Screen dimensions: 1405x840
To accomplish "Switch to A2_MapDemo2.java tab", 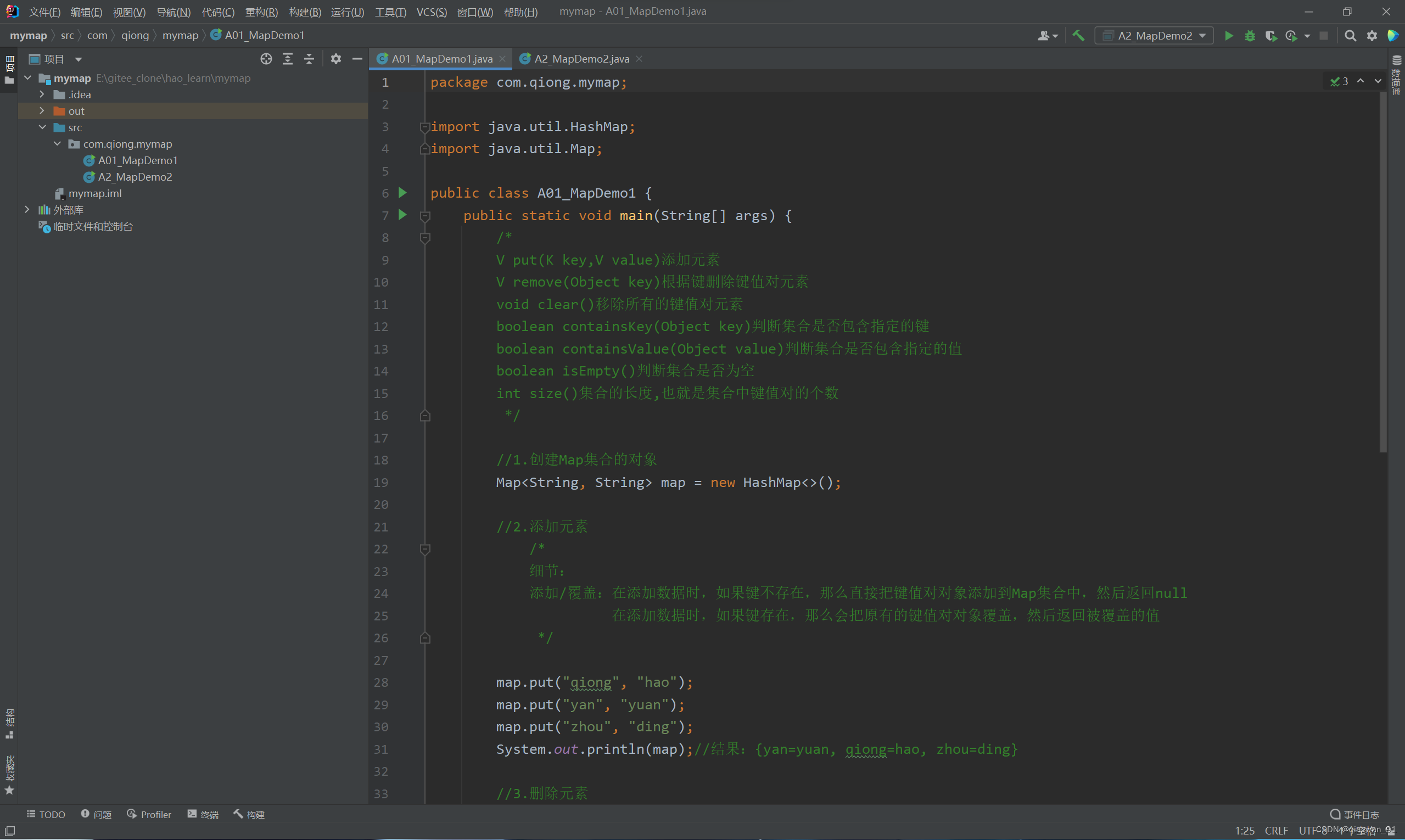I will pyautogui.click(x=581, y=59).
